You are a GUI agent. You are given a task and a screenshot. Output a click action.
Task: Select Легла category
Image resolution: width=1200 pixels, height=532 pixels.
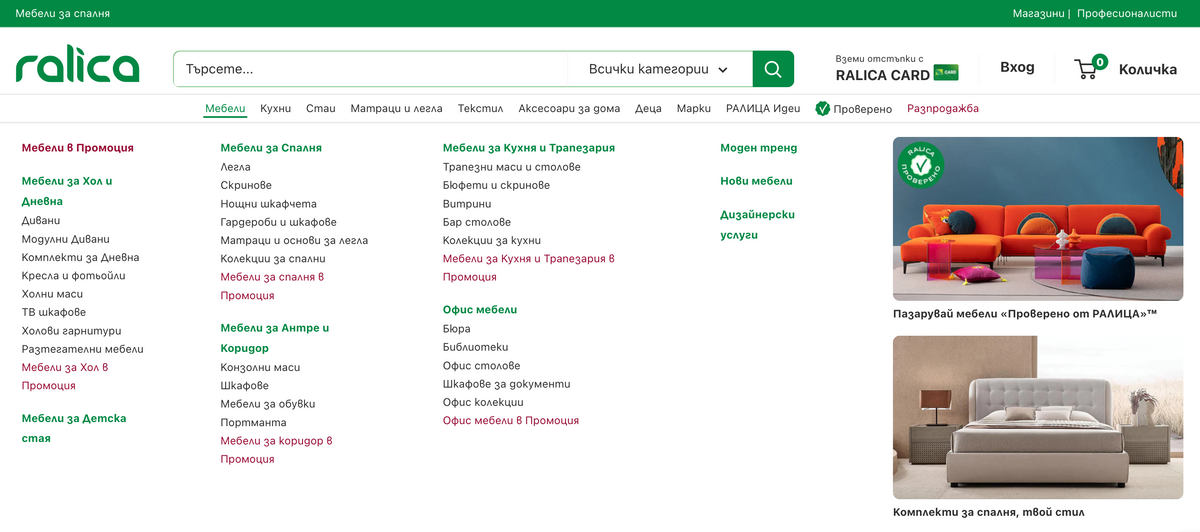coord(236,167)
